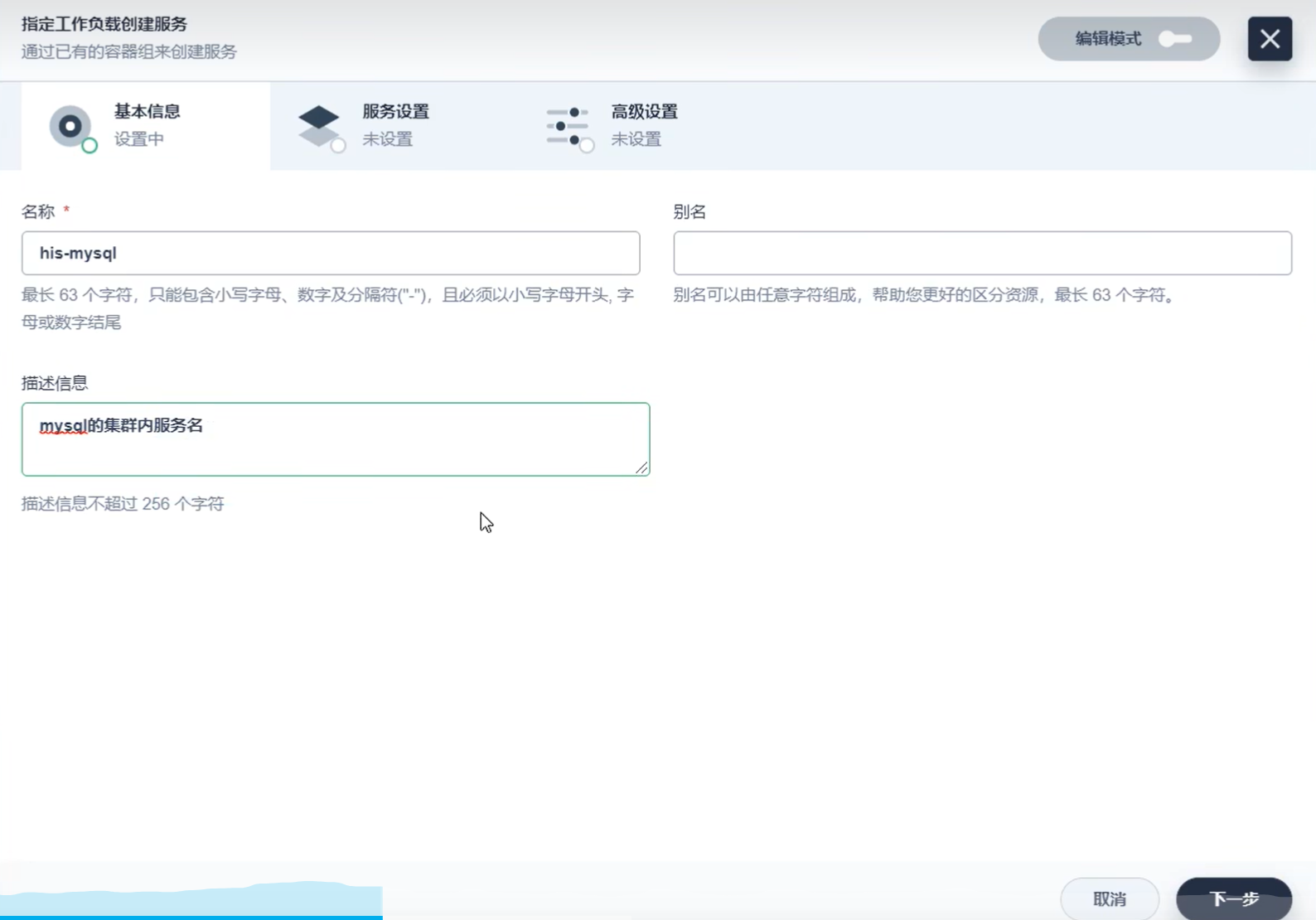Screen dimensions: 1316x920
Task: Click the 最长 63 个字符 name hint text
Action: (x=328, y=308)
